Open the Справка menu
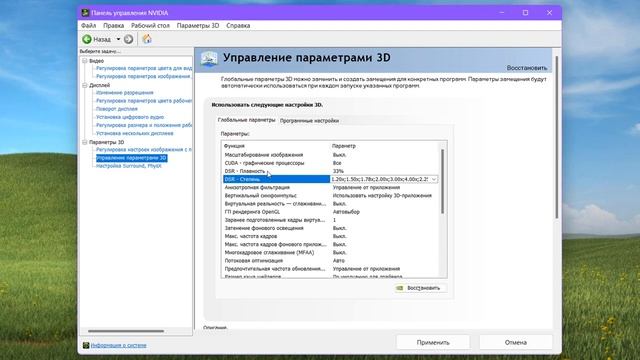 238,25
